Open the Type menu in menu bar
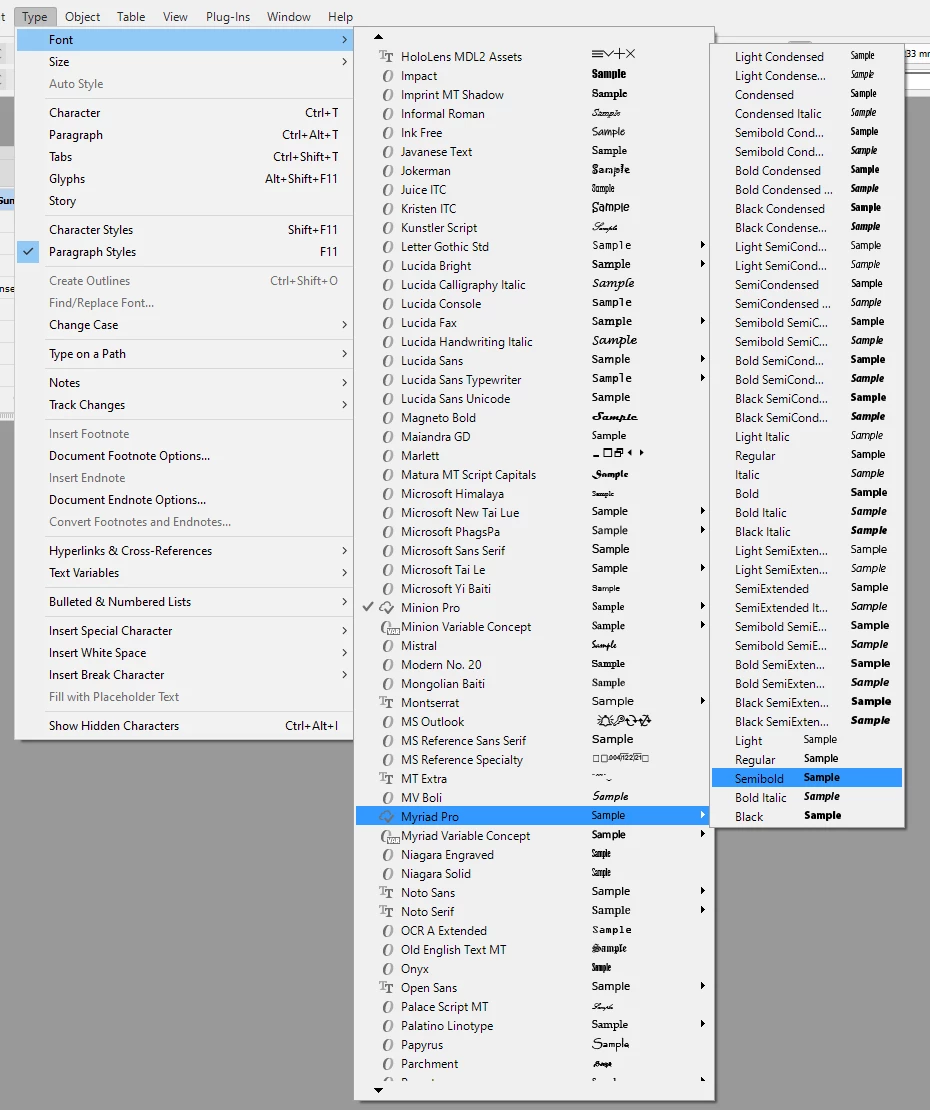The width and height of the screenshot is (930, 1110). (34, 16)
